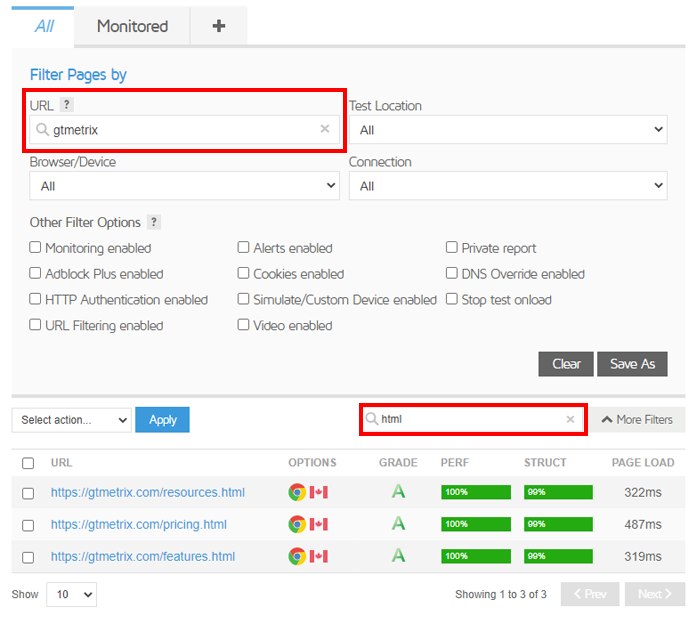
Task: Open gtmetrix.com/pricing.html report link
Action: (x=139, y=524)
